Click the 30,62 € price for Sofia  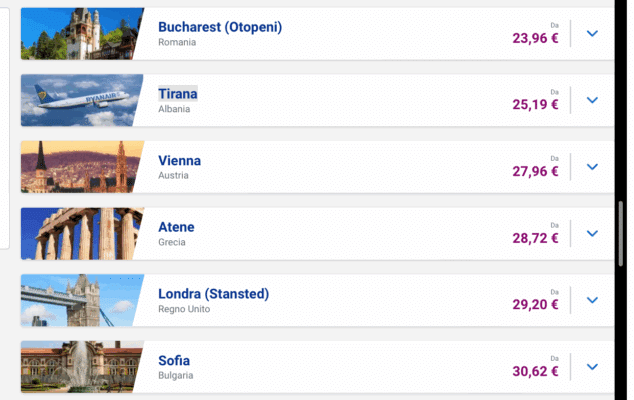535,372
